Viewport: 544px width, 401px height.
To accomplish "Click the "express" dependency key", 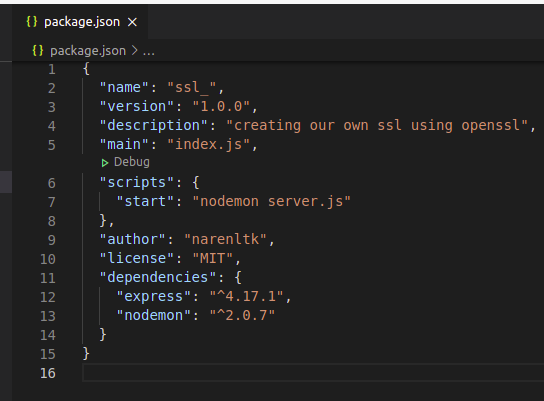I will pos(154,297).
